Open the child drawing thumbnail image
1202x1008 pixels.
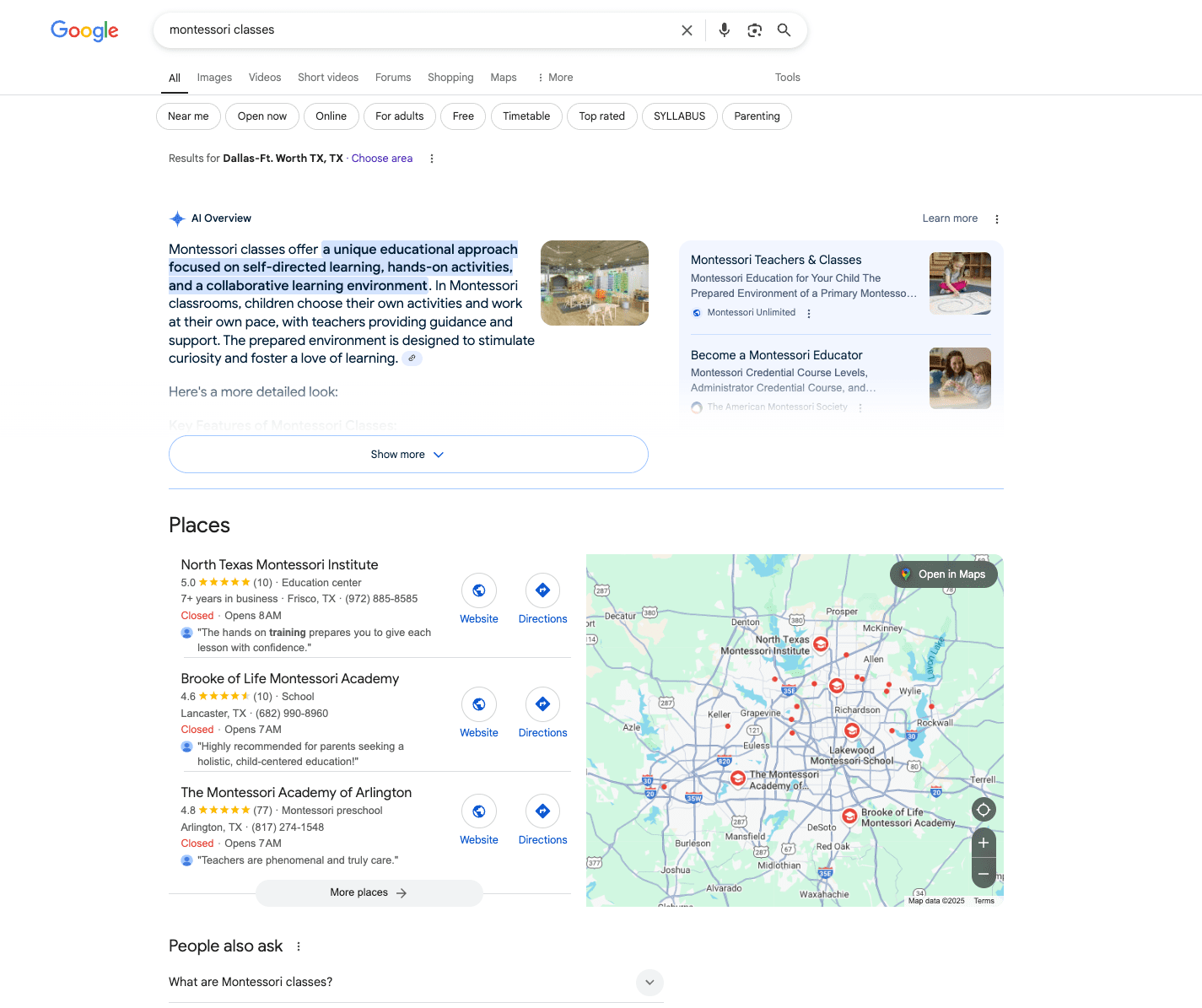click(x=960, y=283)
